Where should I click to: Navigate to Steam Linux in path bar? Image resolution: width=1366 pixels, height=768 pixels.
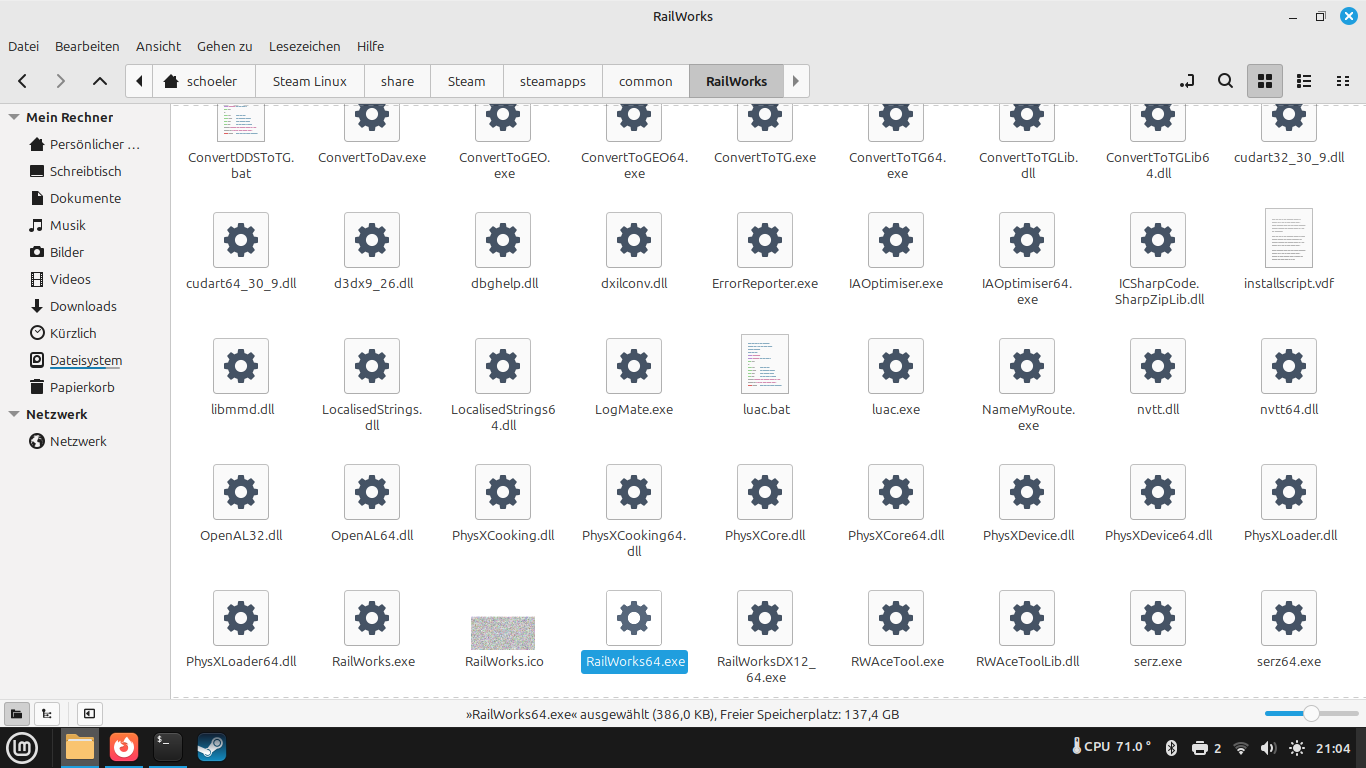point(310,81)
